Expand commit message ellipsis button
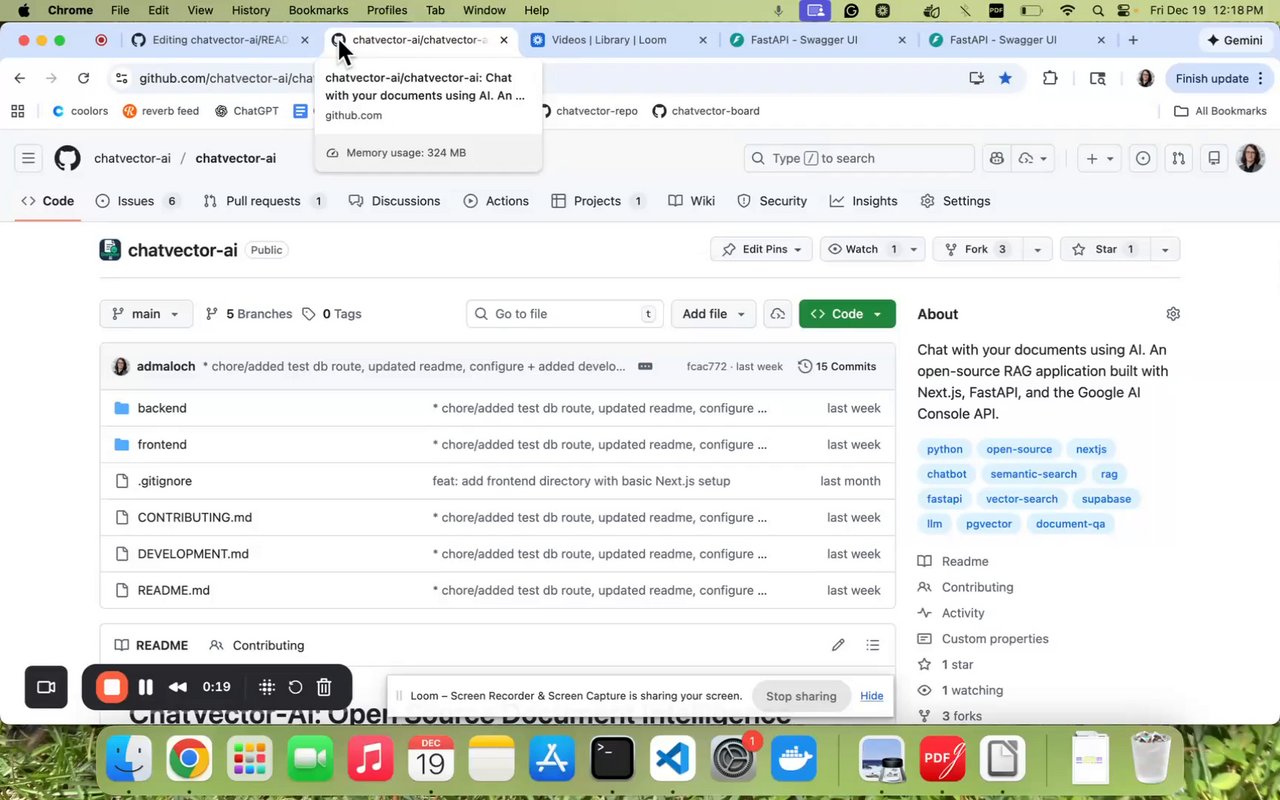 [645, 366]
